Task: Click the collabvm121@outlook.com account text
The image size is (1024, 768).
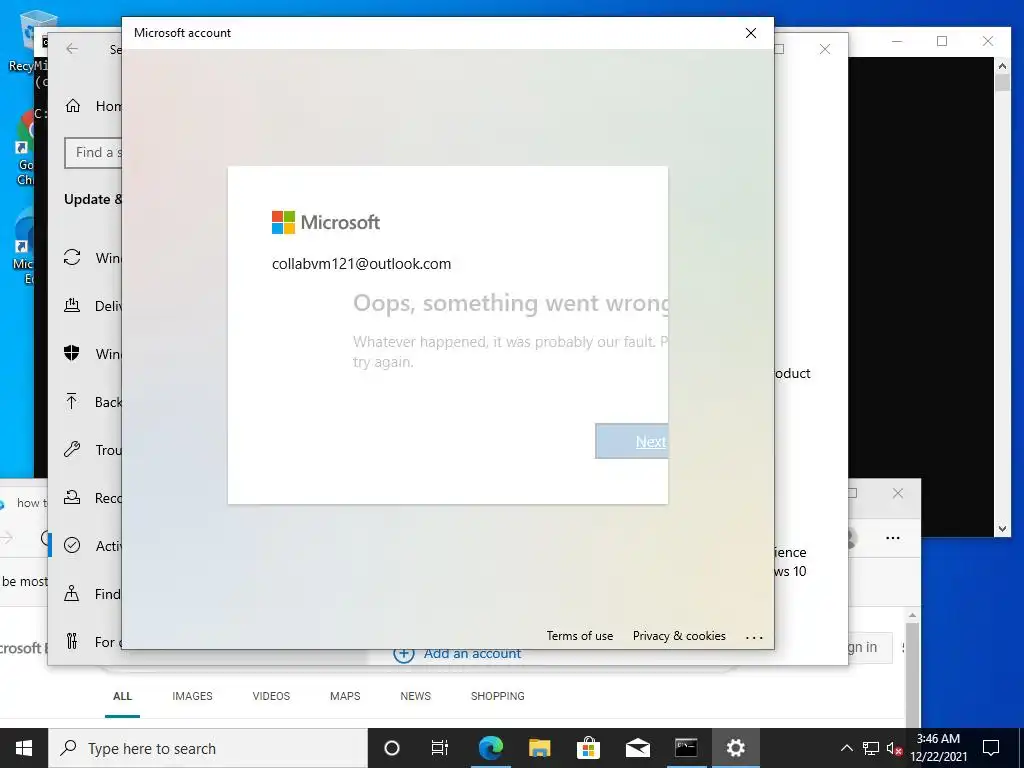Action: [x=361, y=264]
